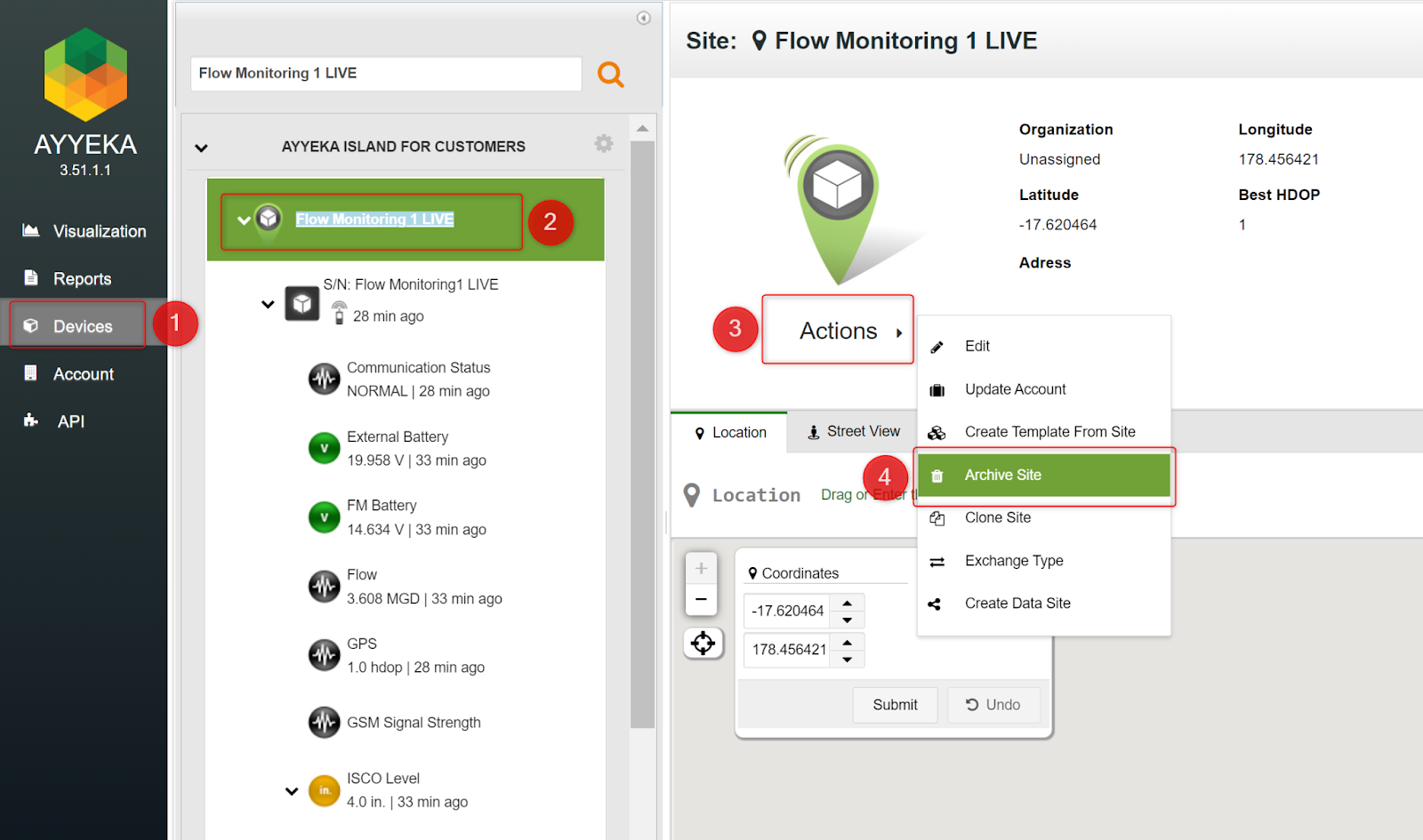Open the Actions menu

tap(838, 331)
